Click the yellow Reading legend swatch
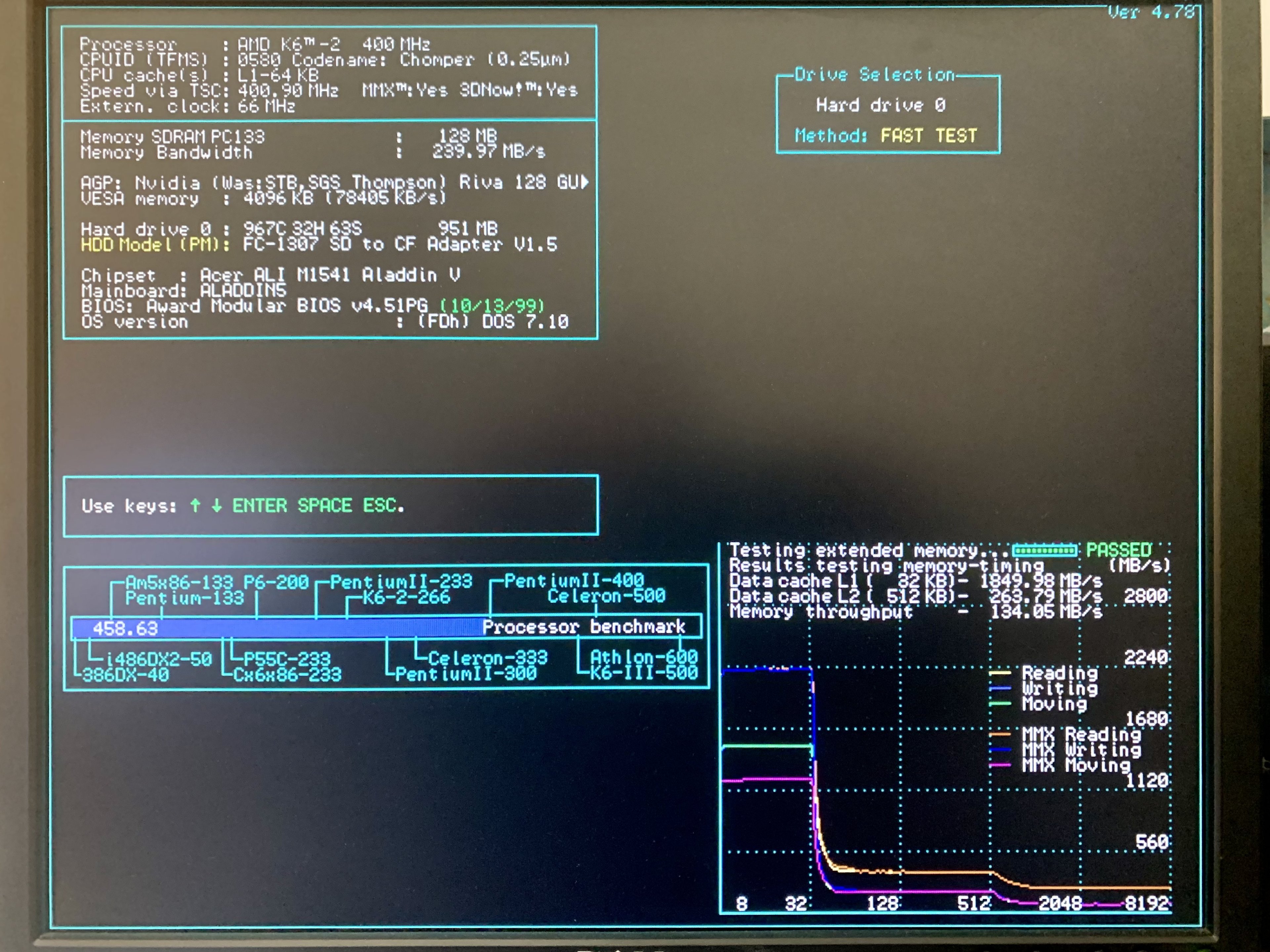Viewport: 1270px width, 952px height. coord(1000,673)
